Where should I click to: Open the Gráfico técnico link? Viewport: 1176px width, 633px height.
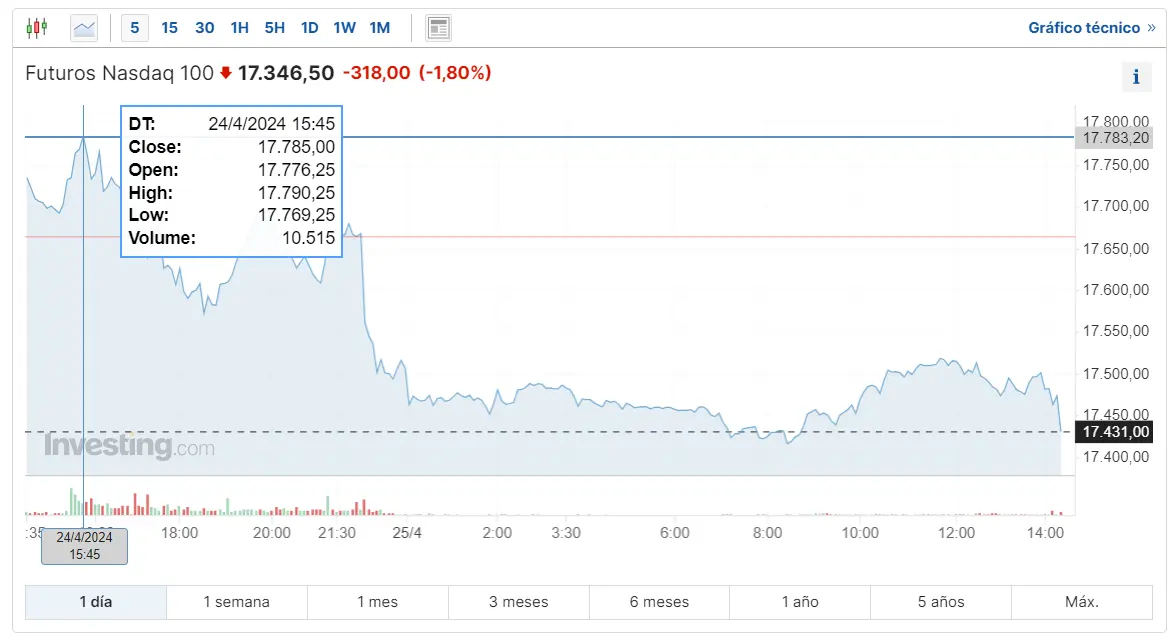[x=1085, y=27]
